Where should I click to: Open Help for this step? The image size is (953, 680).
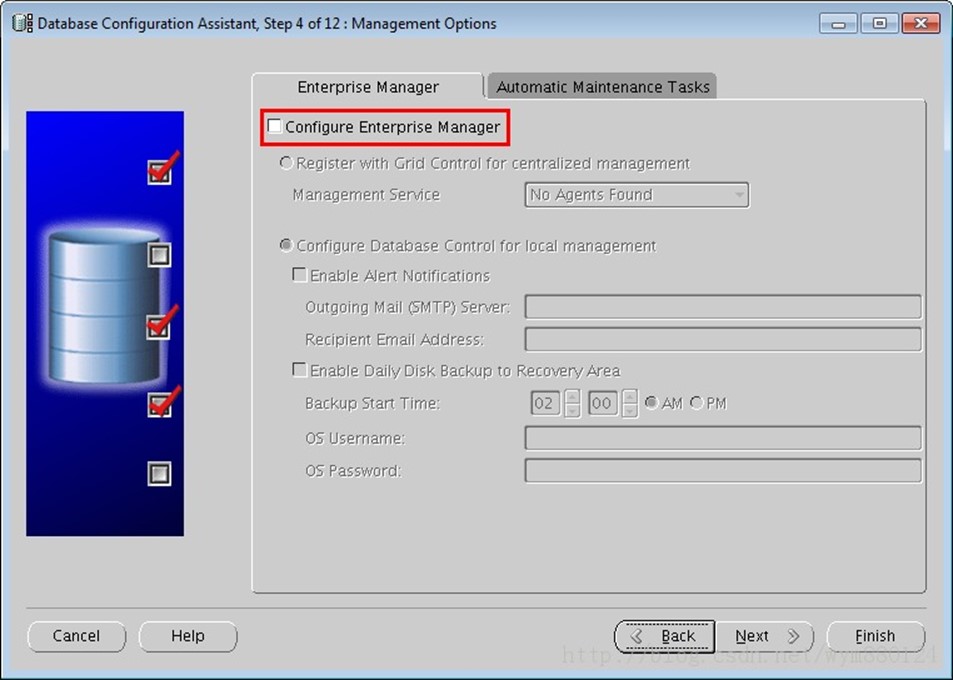tap(188, 636)
